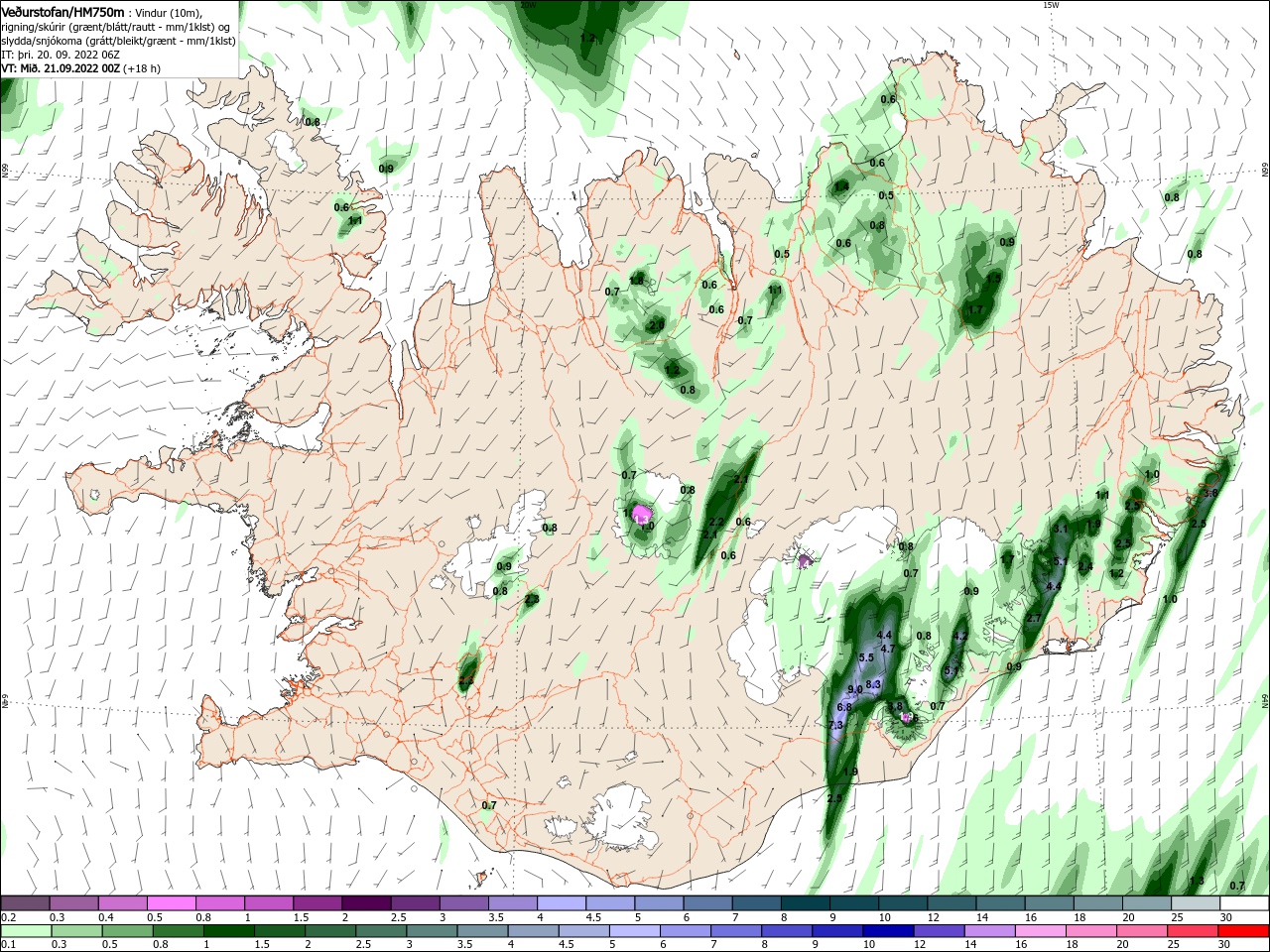Screen dimensions: 1270x952
Task: Click the 9.0 precipitation value on the map
Action: (x=856, y=689)
